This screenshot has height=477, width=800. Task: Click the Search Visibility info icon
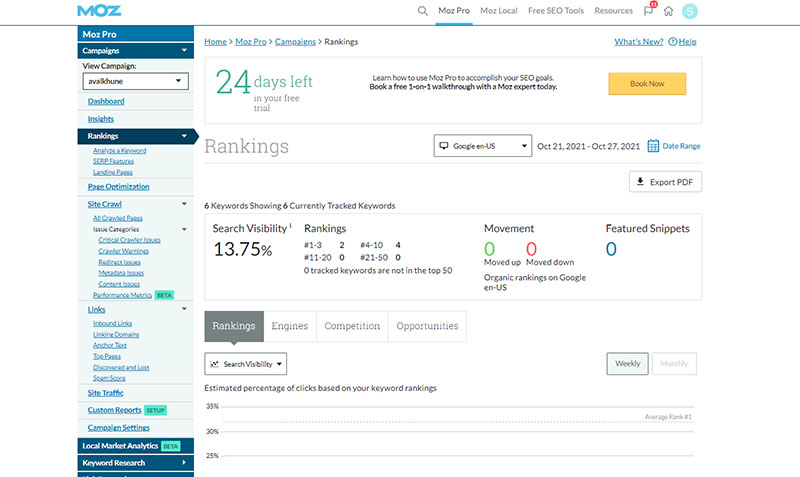[x=291, y=225]
